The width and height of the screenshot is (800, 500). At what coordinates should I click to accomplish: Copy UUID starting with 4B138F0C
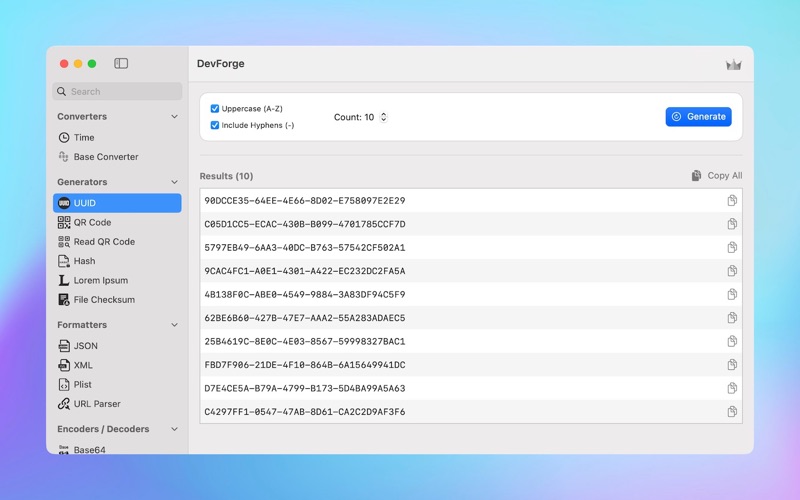pos(732,294)
